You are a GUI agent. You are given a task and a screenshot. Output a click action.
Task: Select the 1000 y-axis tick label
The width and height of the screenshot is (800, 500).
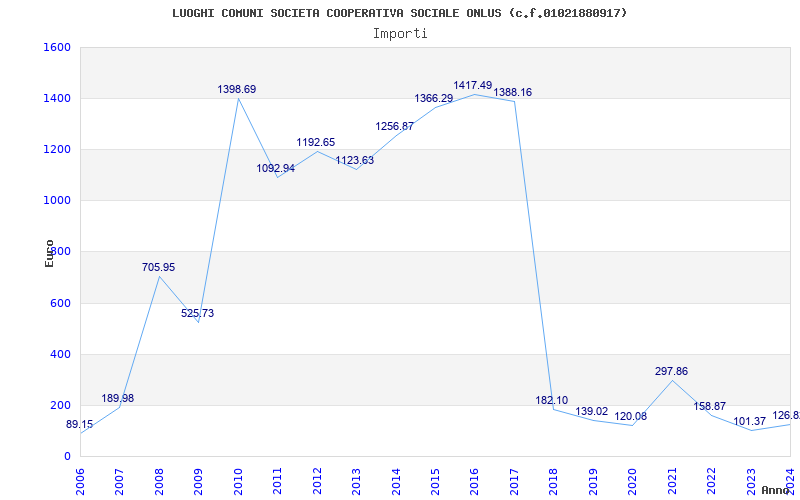57,201
